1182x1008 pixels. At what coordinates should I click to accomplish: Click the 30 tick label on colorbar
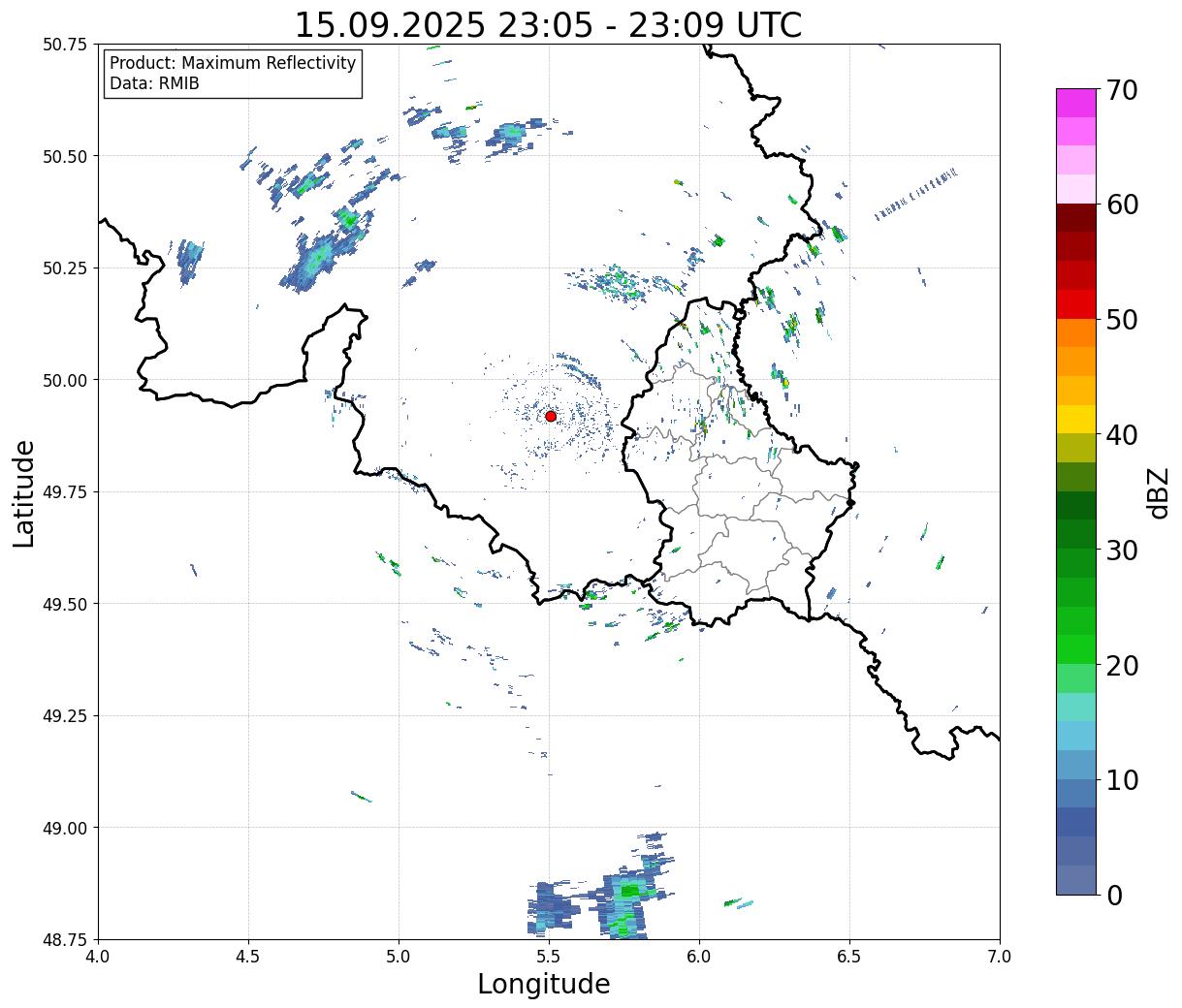click(x=1122, y=550)
